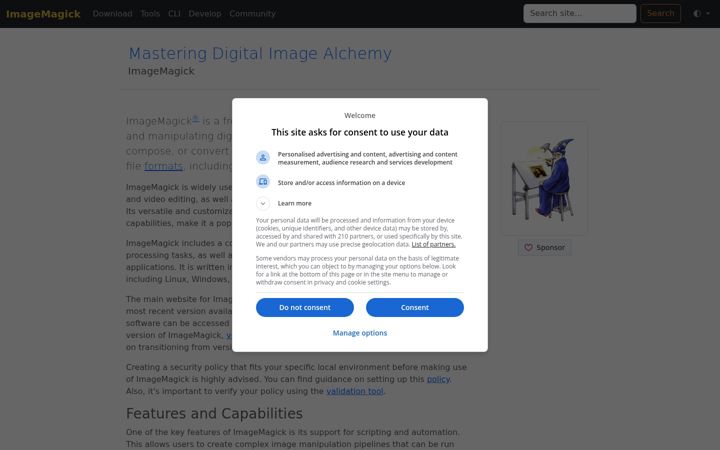The height and width of the screenshot is (450, 720).
Task: Focus the Search site input field
Action: pyautogui.click(x=579, y=13)
